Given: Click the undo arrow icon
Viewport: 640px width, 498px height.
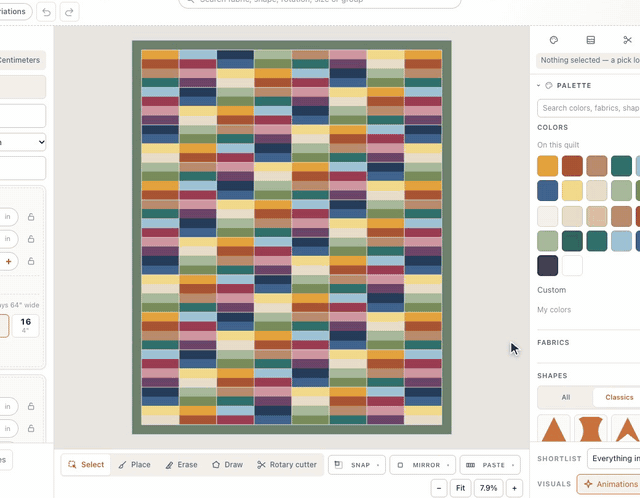Looking at the screenshot, I should click(46, 12).
